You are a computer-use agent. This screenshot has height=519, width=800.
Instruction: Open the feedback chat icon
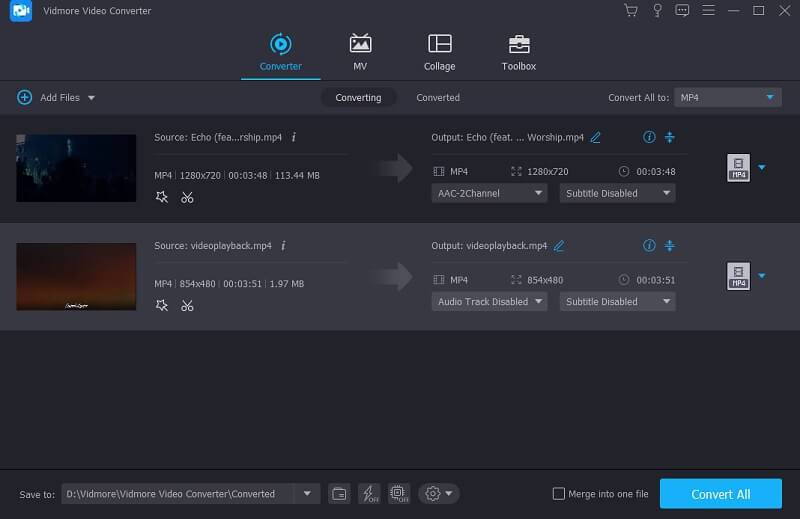pos(682,10)
